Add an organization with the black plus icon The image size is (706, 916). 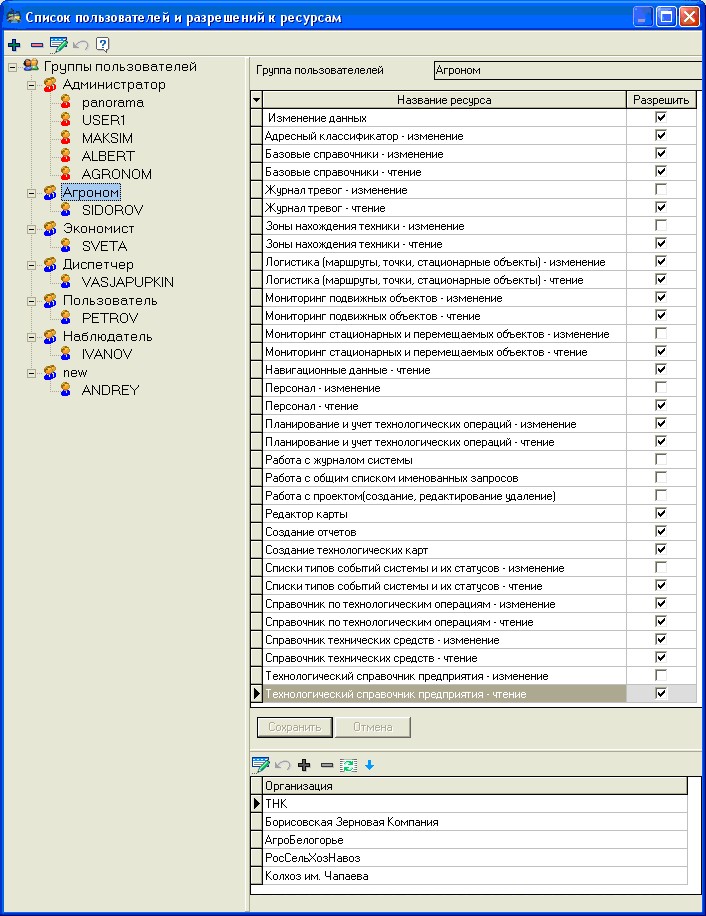coord(304,765)
